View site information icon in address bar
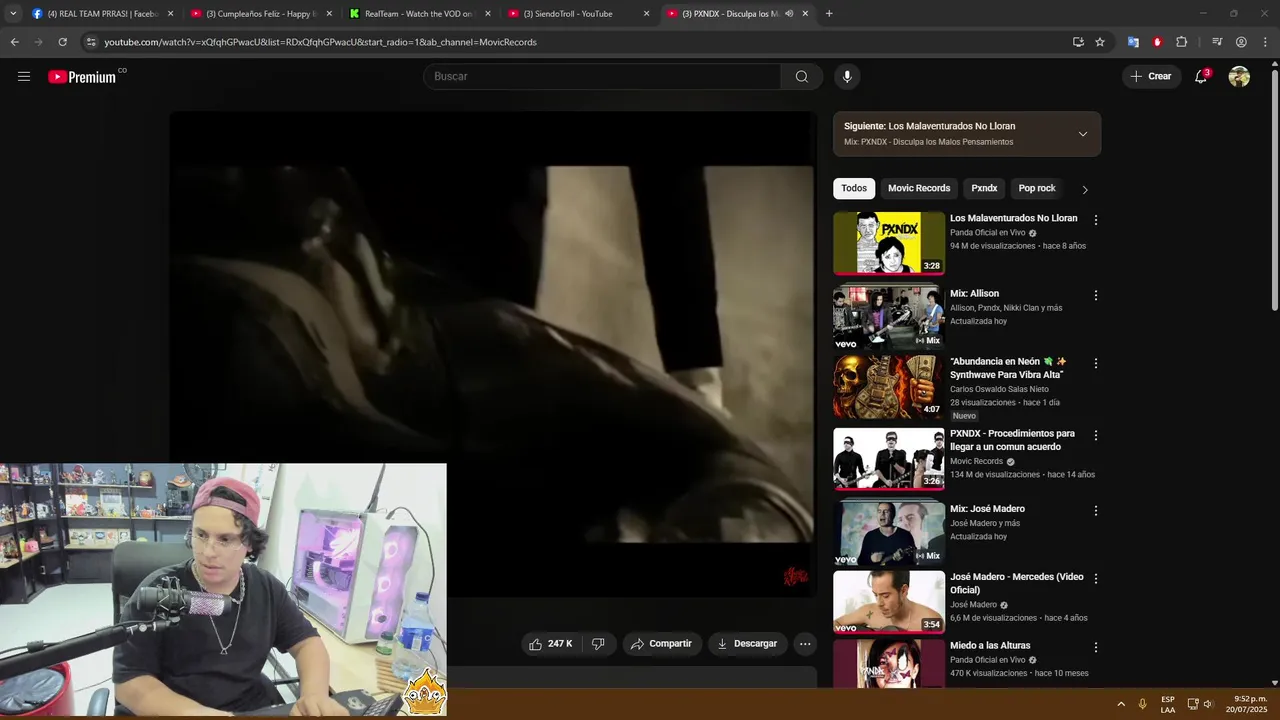The height and width of the screenshot is (720, 1280). click(x=91, y=42)
